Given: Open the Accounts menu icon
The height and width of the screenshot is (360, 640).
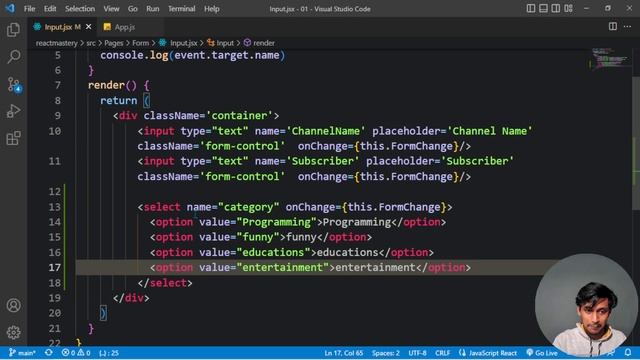Looking at the screenshot, I should click(13, 305).
